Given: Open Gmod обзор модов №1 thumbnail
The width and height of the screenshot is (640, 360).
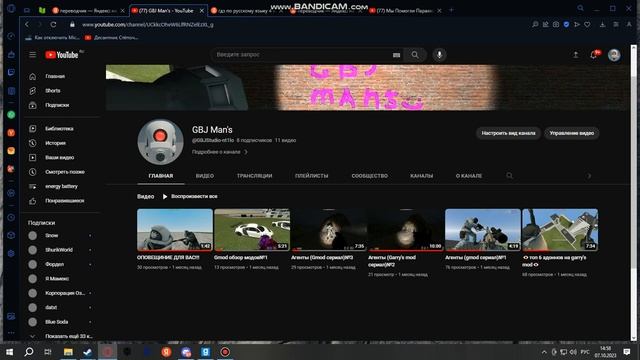Looking at the screenshot, I should (252, 230).
